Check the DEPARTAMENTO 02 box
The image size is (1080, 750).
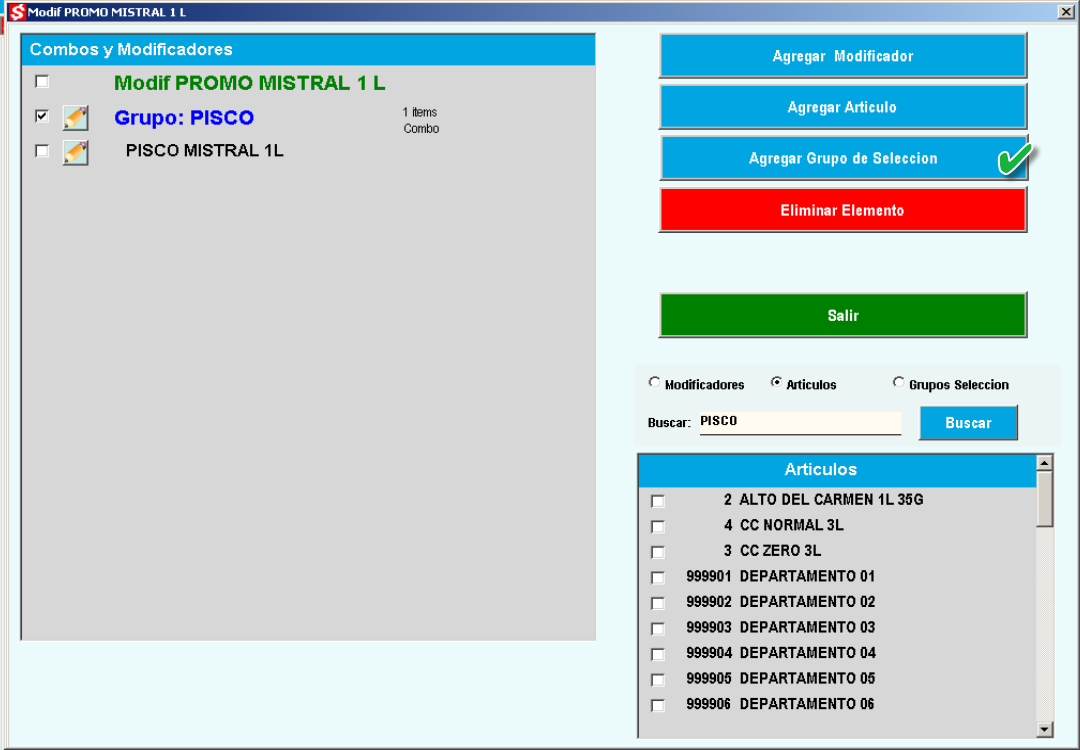[658, 603]
